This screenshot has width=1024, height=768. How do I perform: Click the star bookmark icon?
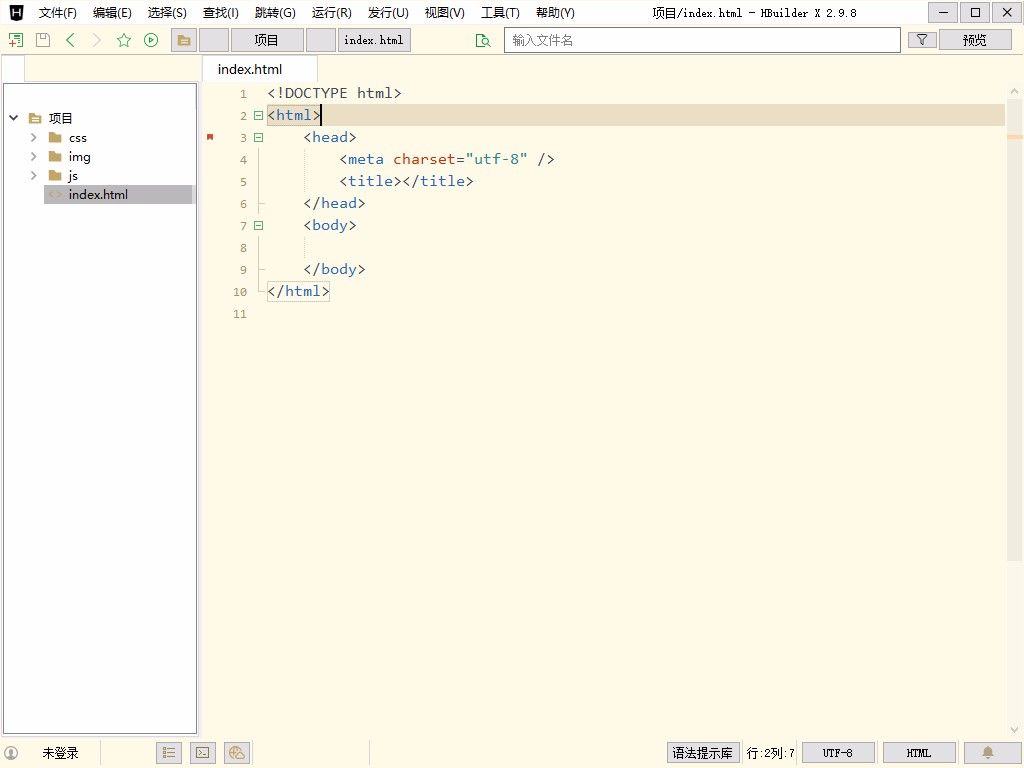coord(124,40)
